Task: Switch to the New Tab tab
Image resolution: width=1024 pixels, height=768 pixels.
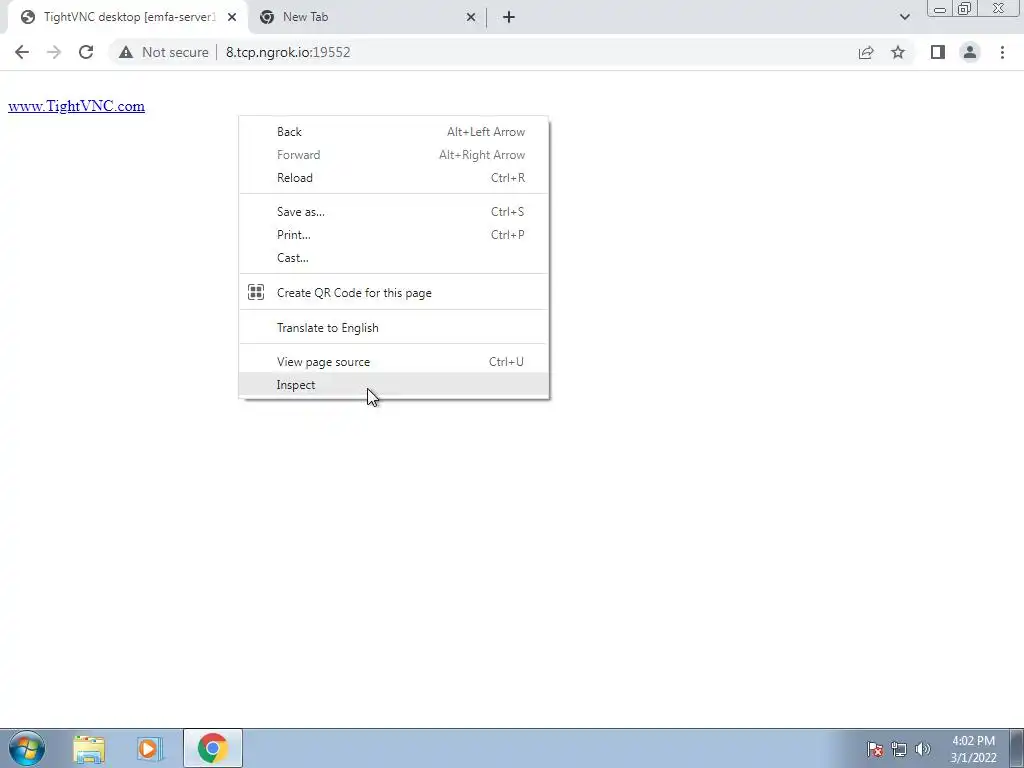Action: (x=368, y=17)
